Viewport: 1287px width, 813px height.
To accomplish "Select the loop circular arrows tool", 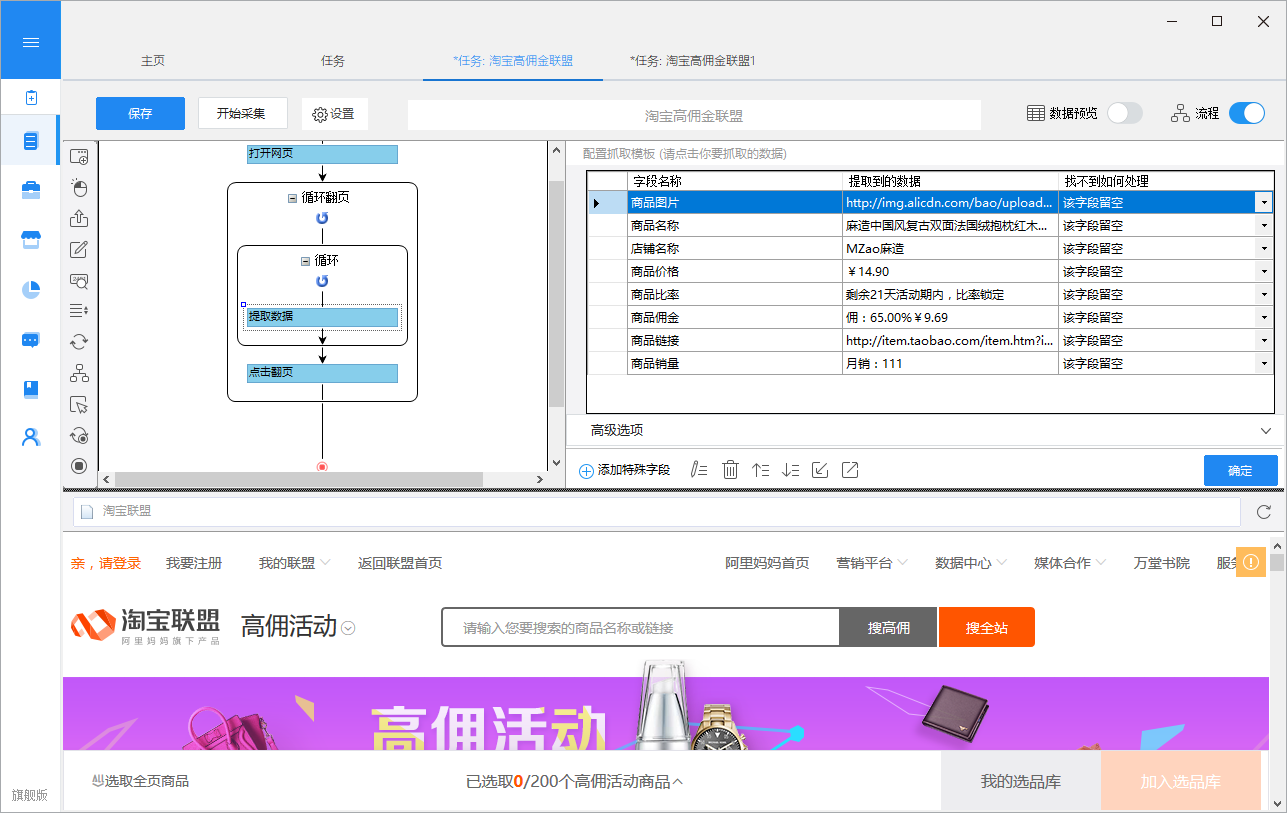I will tap(79, 342).
